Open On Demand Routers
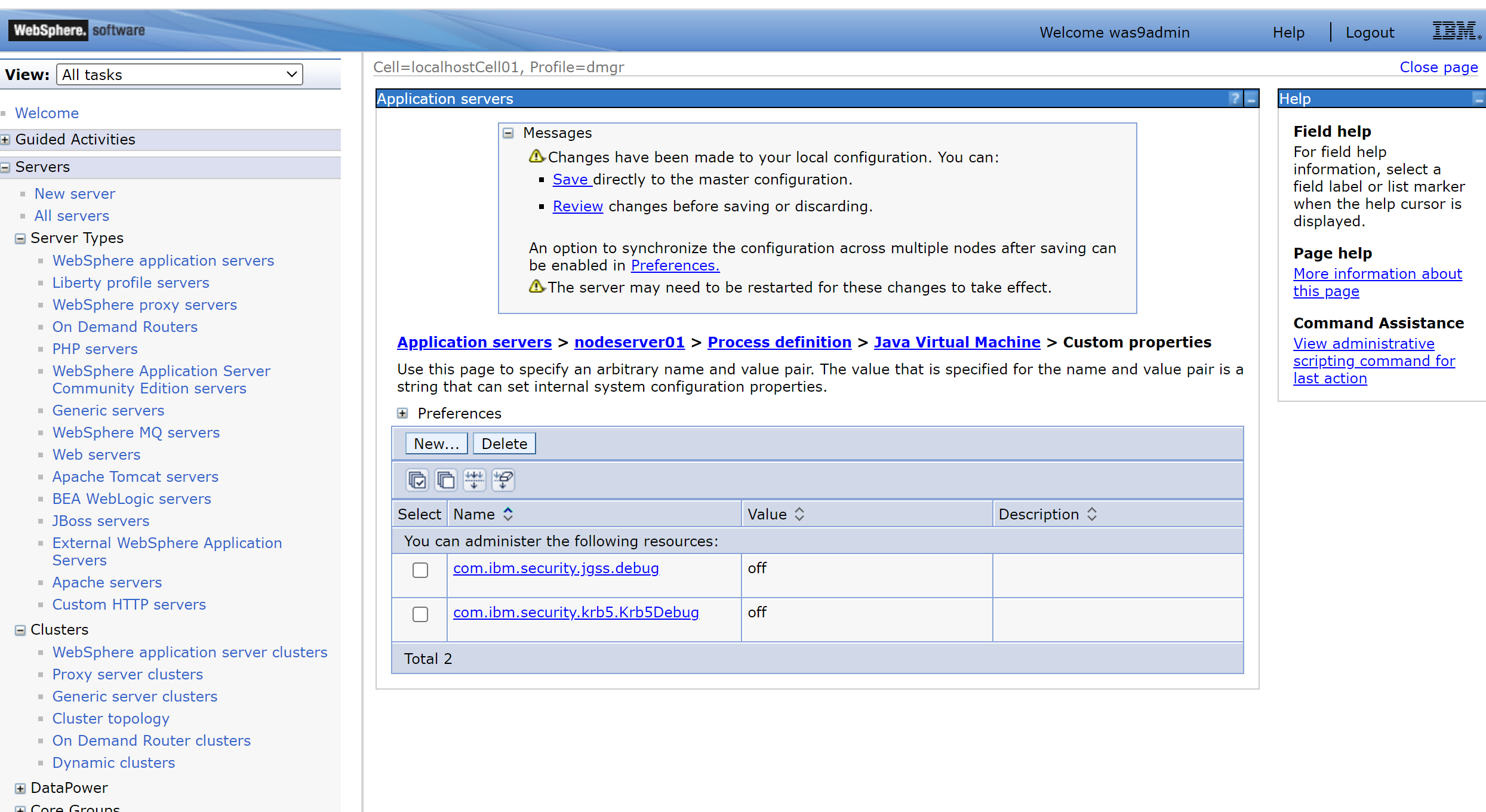The width and height of the screenshot is (1486, 812). 125,327
